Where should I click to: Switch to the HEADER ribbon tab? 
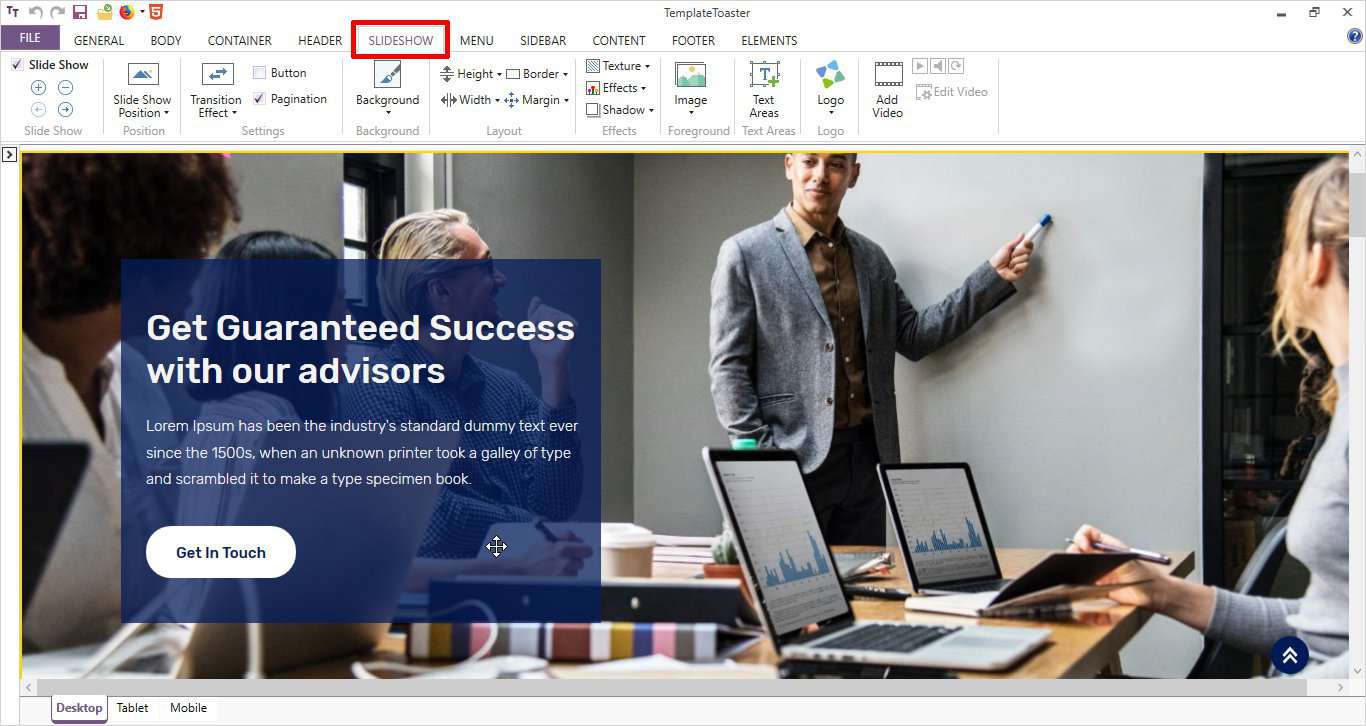click(x=320, y=41)
